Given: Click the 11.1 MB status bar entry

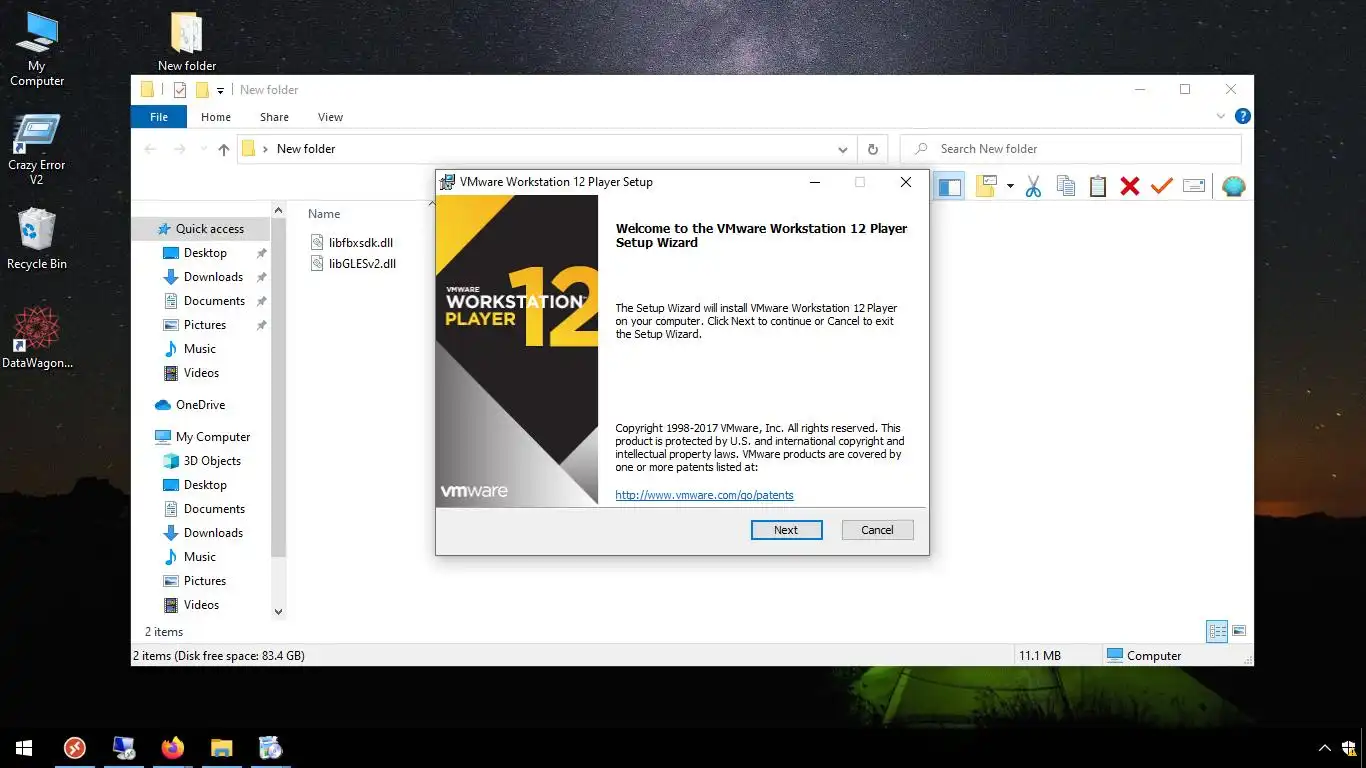Looking at the screenshot, I should tap(1040, 656).
